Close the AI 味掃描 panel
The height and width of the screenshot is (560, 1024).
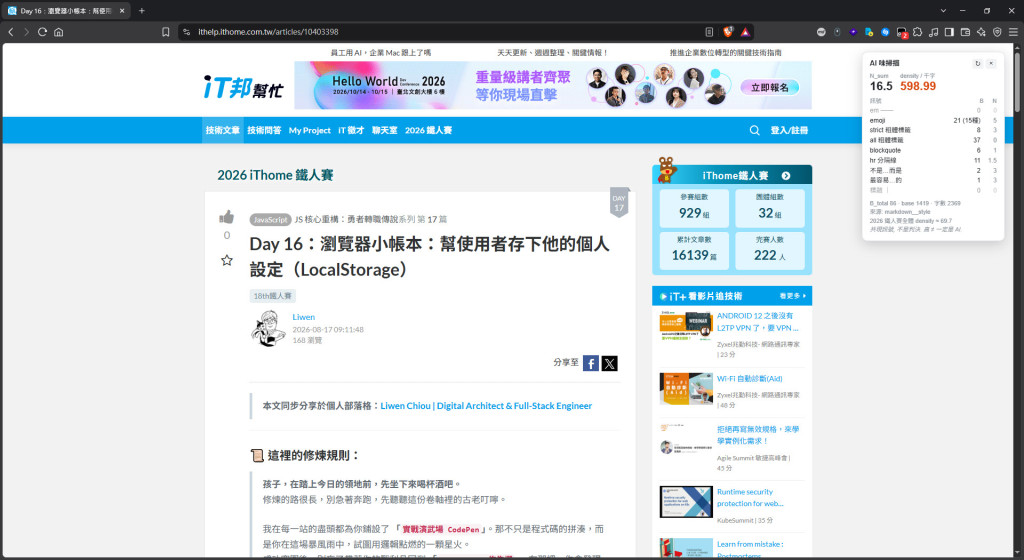click(x=991, y=63)
